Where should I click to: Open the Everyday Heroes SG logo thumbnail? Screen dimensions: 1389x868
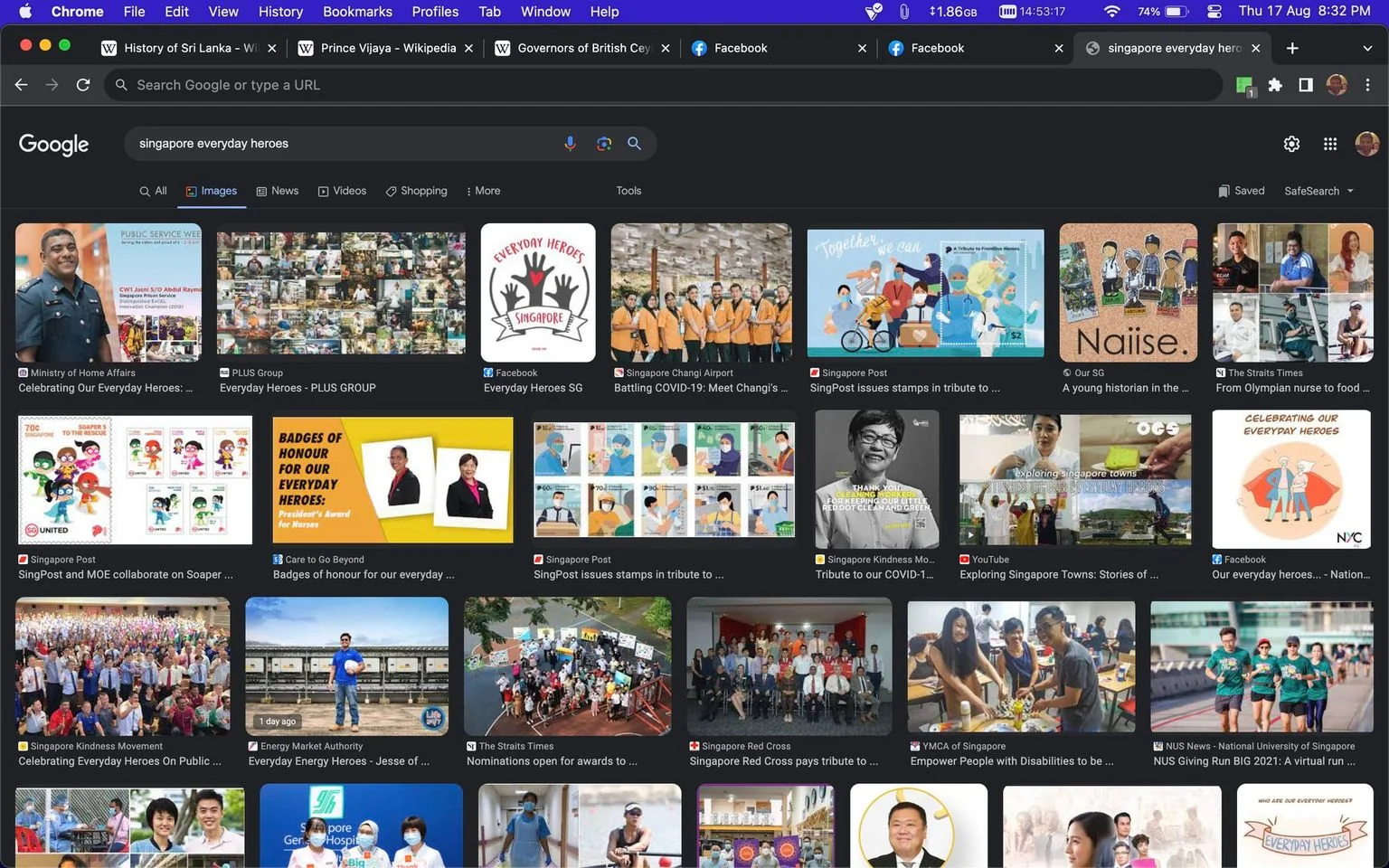[538, 293]
